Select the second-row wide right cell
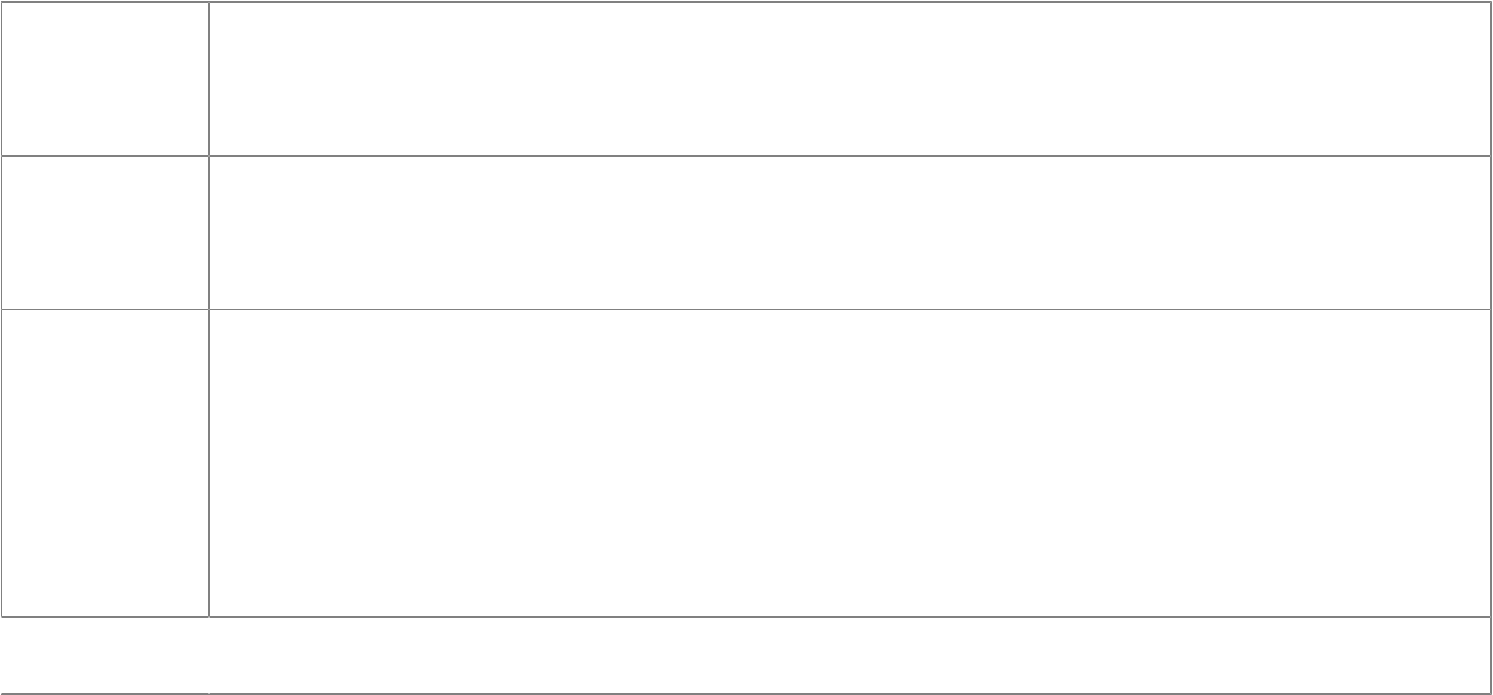The height and width of the screenshot is (695, 1493). (849, 232)
